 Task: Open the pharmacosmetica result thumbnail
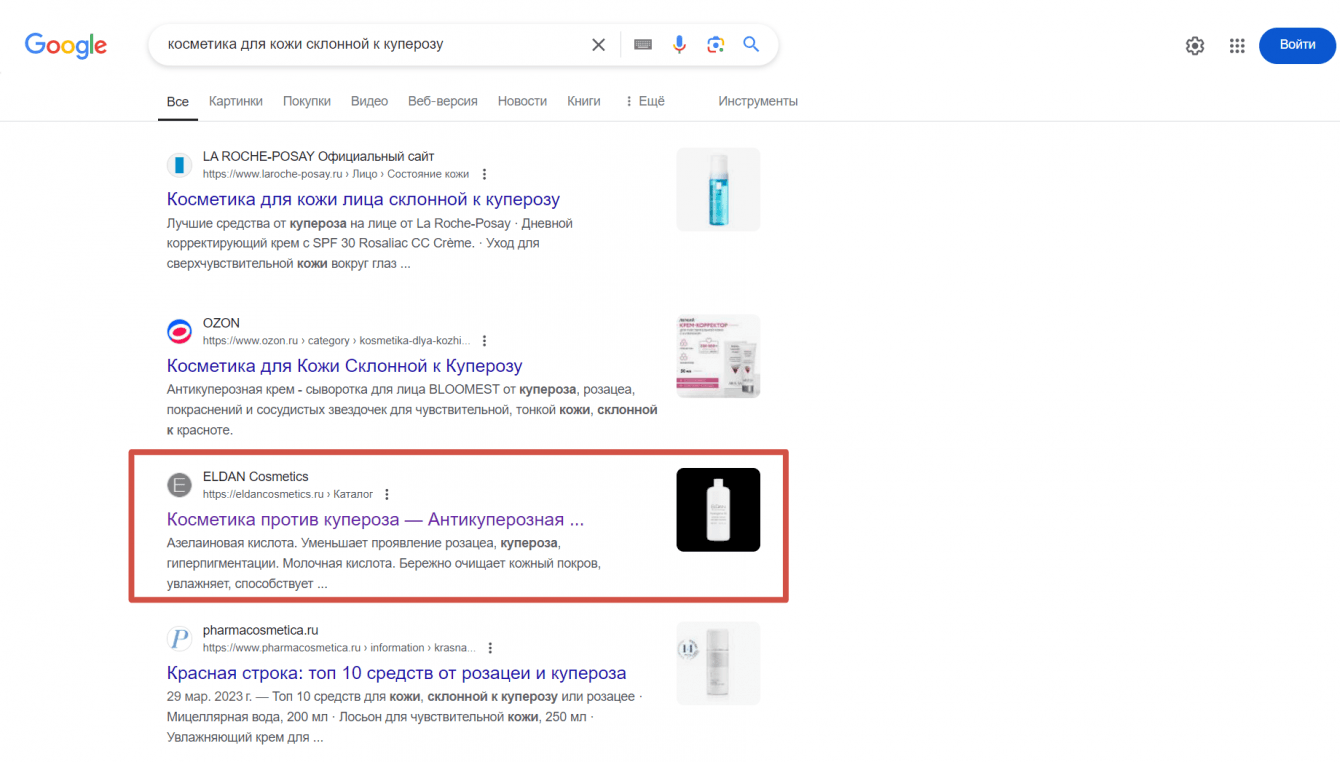tap(718, 664)
